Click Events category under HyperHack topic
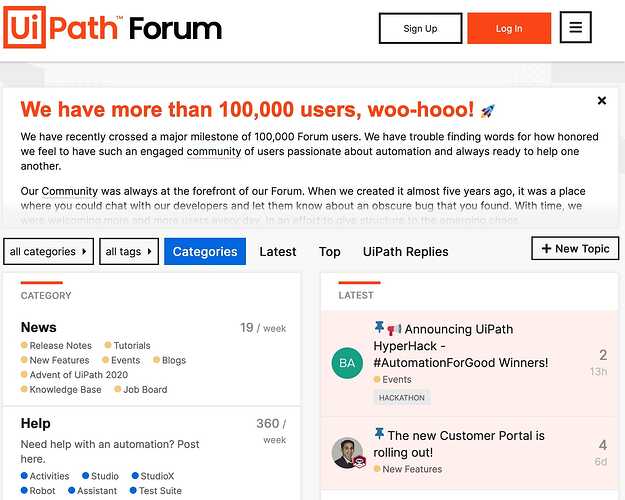The width and height of the screenshot is (625, 500). pos(393,379)
